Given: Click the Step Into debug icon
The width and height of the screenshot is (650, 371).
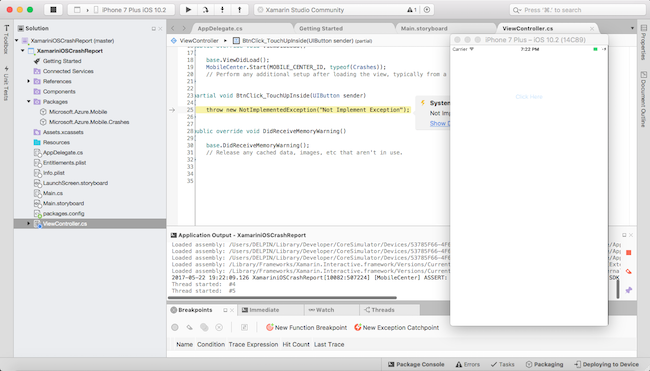Looking at the screenshot, I should pos(222,10).
